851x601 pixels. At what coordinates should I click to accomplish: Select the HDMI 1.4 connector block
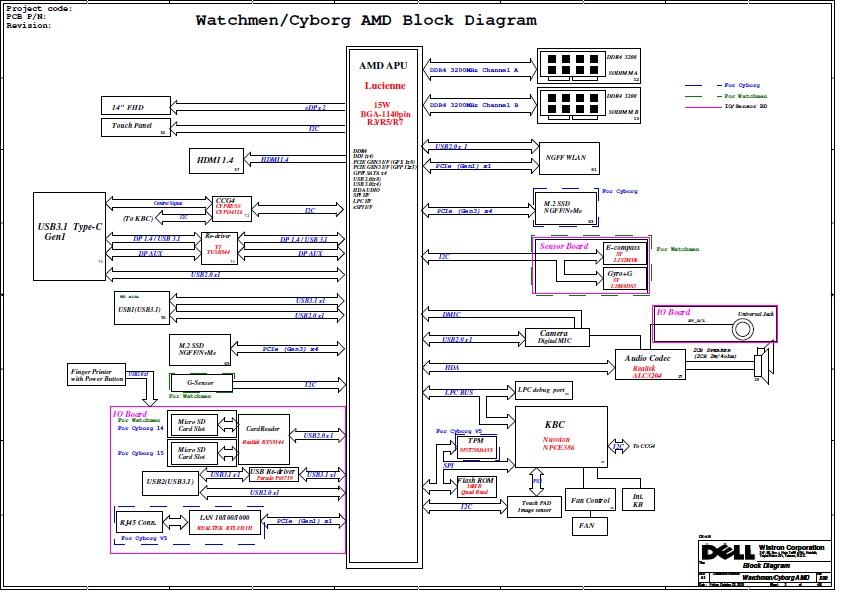tap(216, 161)
